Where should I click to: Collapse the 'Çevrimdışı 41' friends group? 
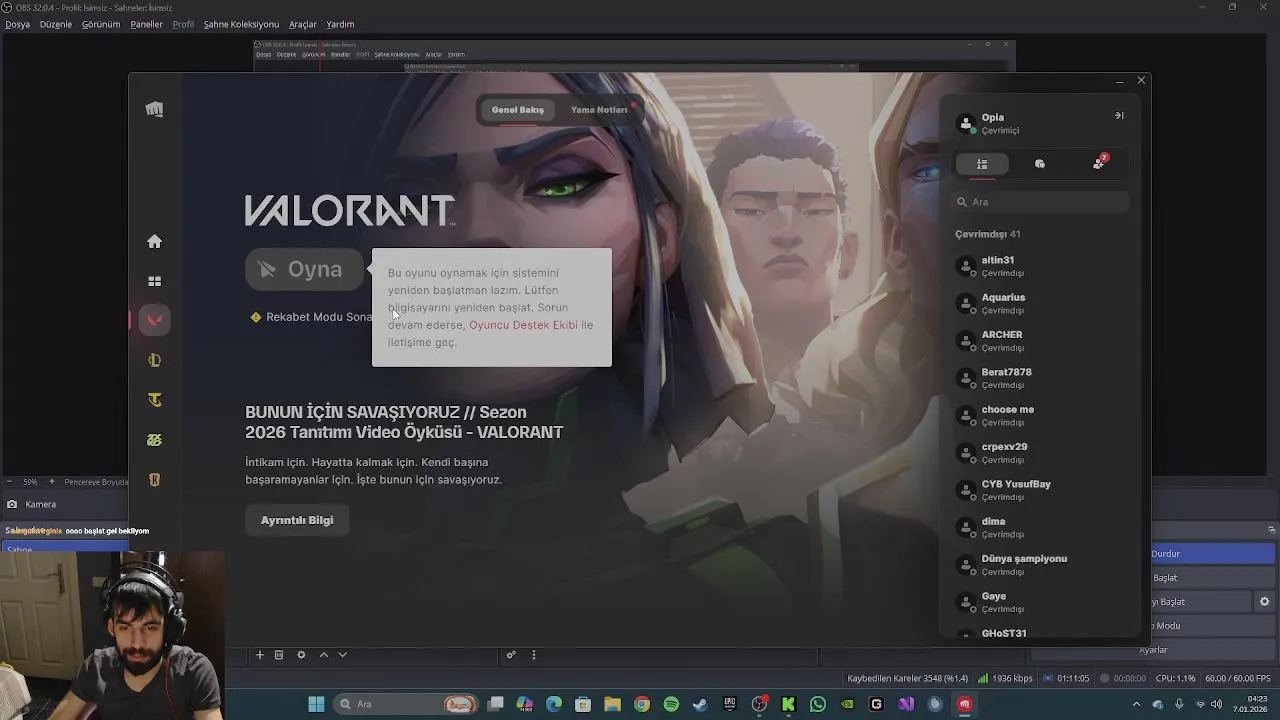click(x=987, y=234)
